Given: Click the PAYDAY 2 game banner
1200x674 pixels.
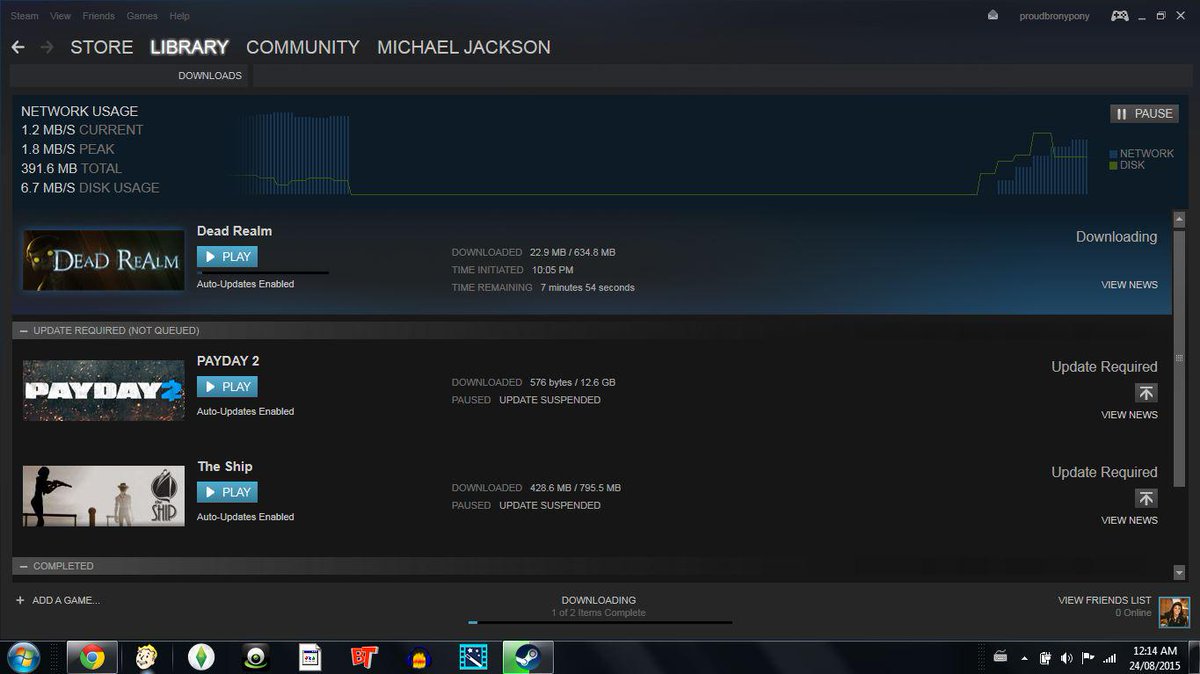Looking at the screenshot, I should [104, 391].
